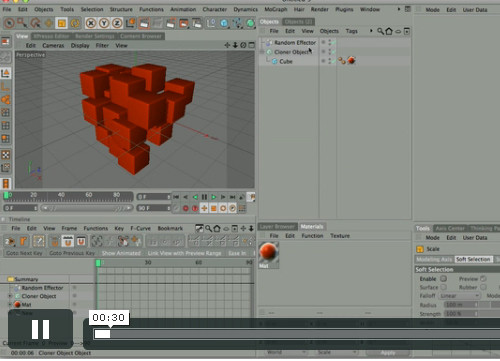
Task: Select Random Effector in Object Manager
Action: click(x=295, y=43)
